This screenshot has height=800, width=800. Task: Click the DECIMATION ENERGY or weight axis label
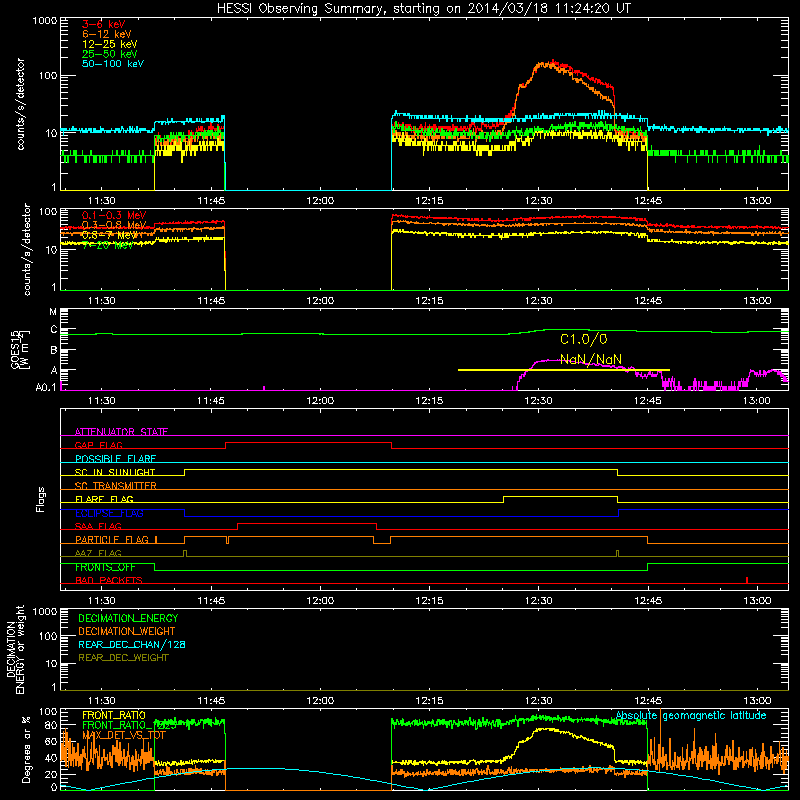tap(15, 649)
